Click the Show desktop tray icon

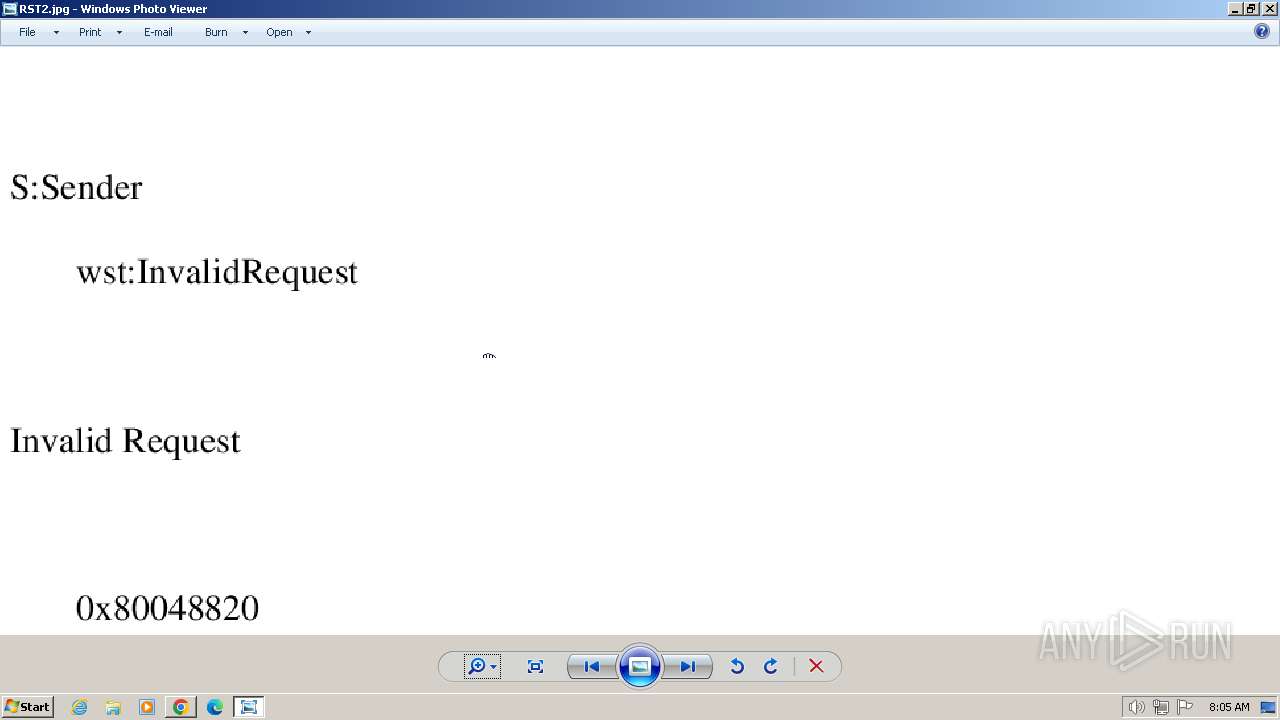[1268, 707]
